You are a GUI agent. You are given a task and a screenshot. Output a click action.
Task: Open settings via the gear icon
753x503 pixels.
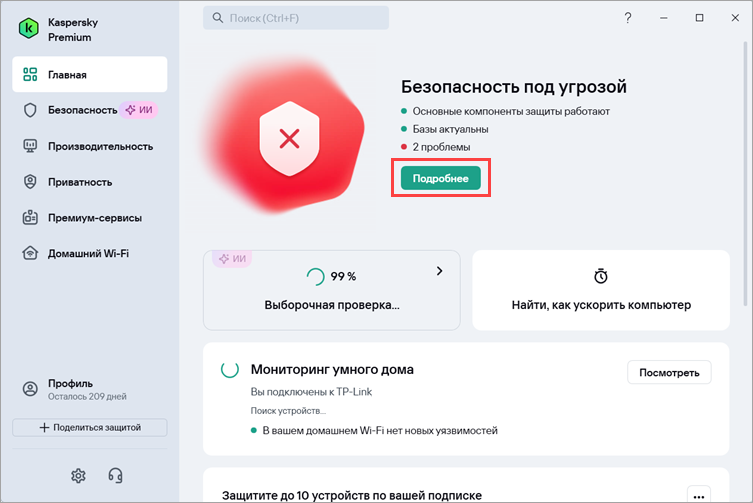click(78, 476)
